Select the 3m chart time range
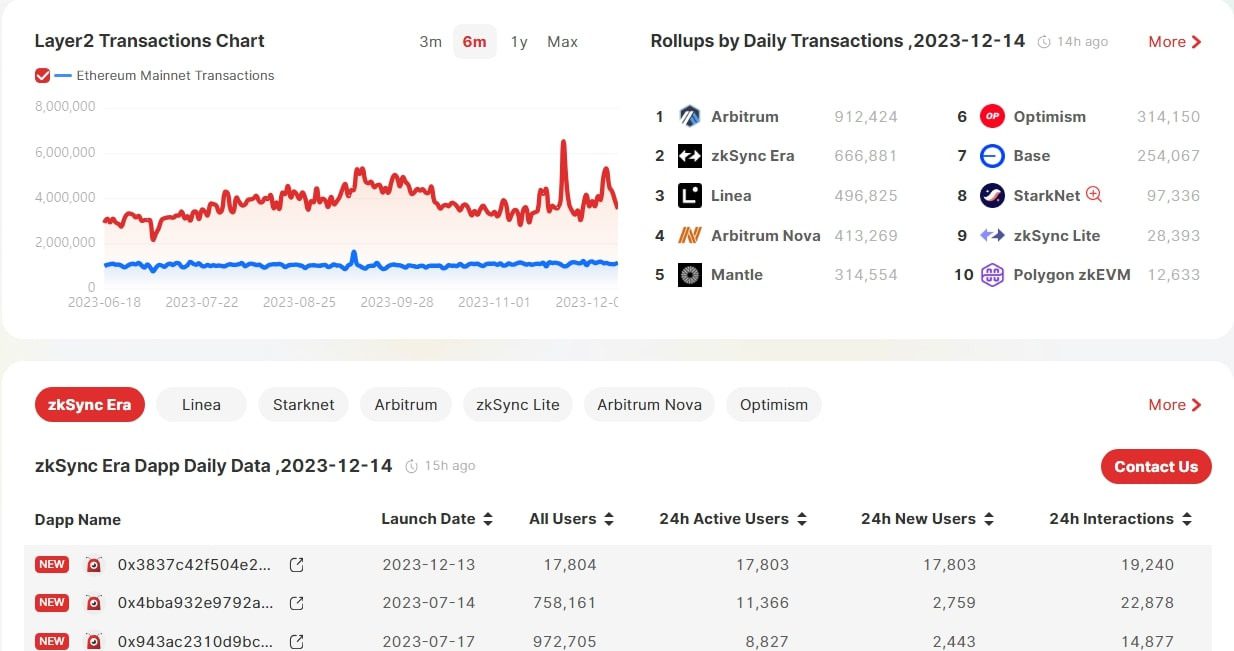 pos(430,42)
